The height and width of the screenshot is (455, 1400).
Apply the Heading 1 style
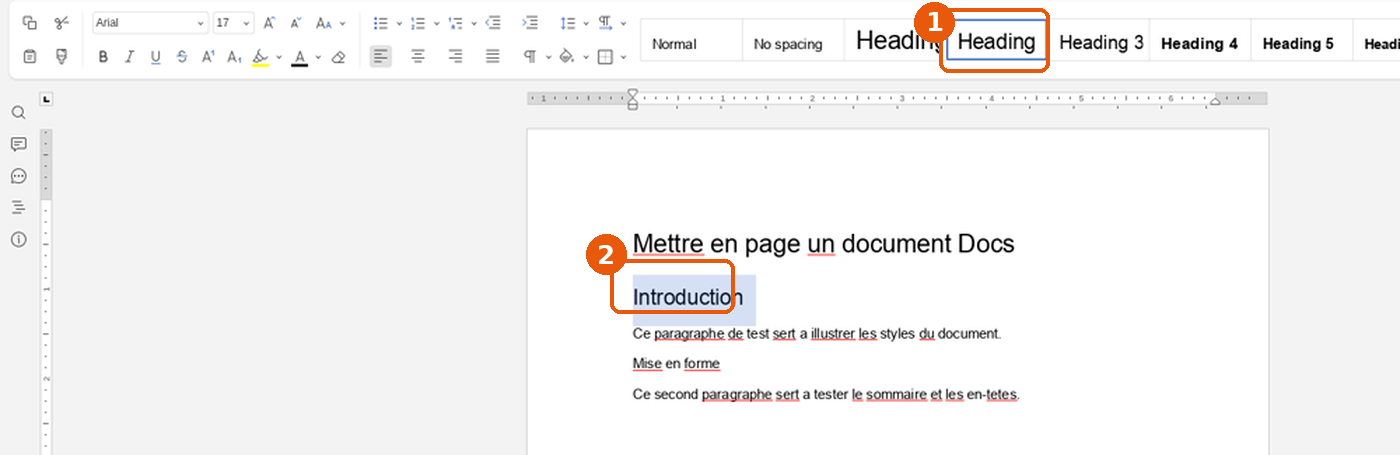895,40
